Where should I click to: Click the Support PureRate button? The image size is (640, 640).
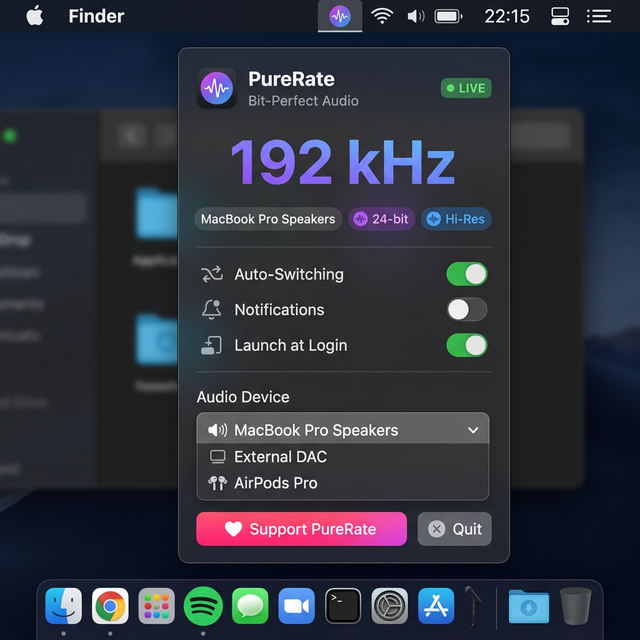point(301,529)
